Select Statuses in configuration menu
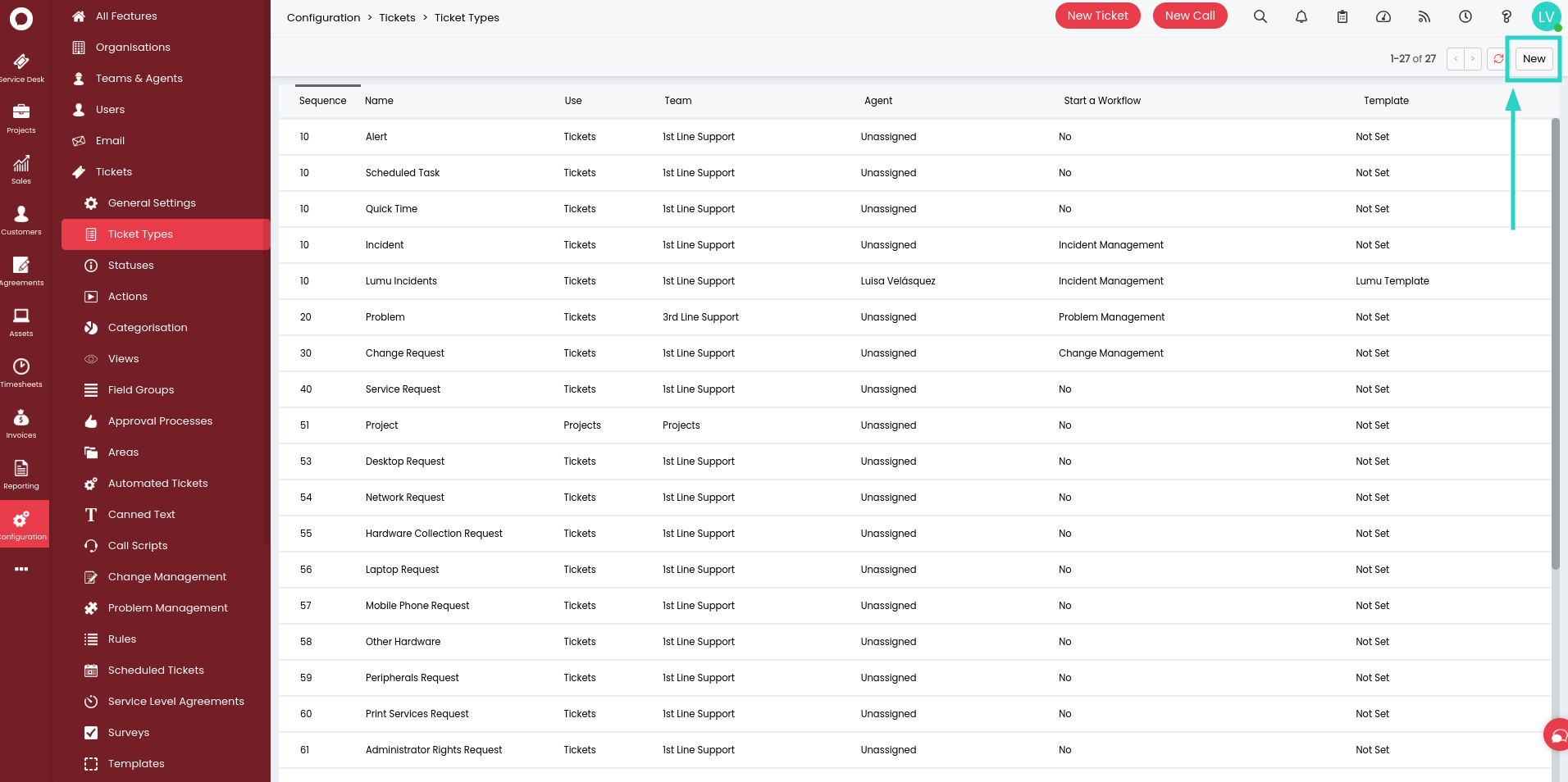This screenshot has height=782, width=1568. (131, 266)
